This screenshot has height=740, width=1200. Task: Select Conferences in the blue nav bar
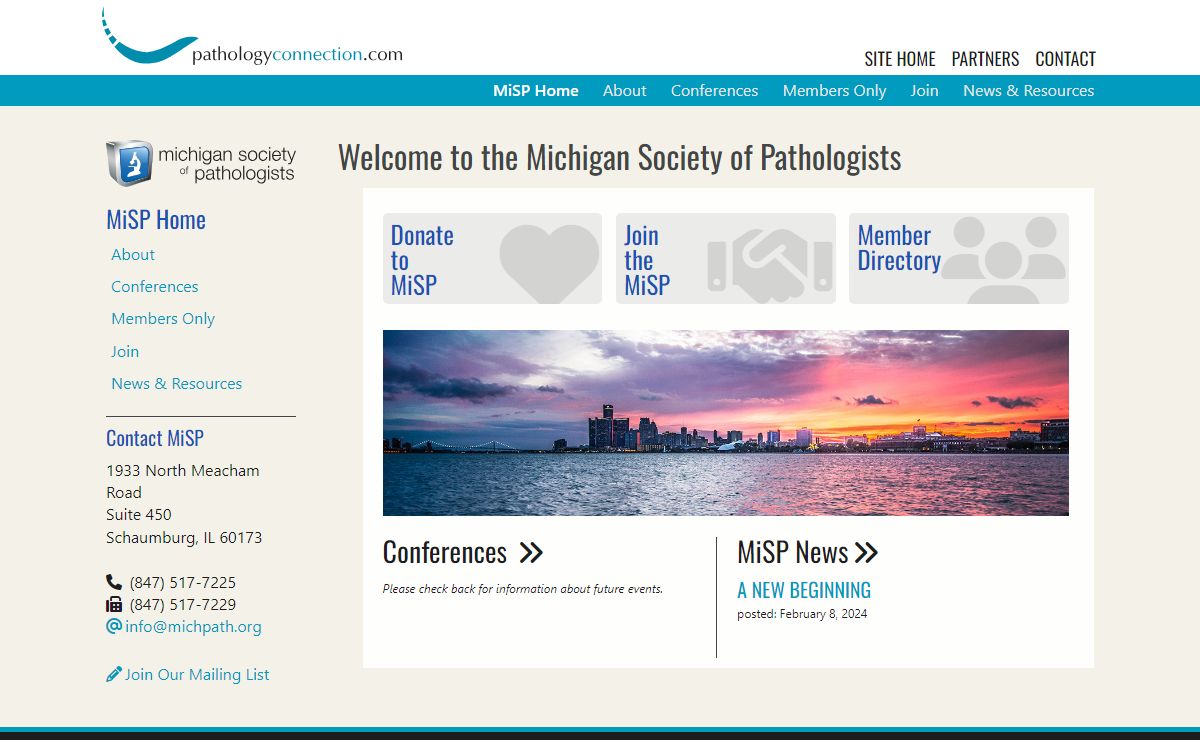pyautogui.click(x=714, y=90)
